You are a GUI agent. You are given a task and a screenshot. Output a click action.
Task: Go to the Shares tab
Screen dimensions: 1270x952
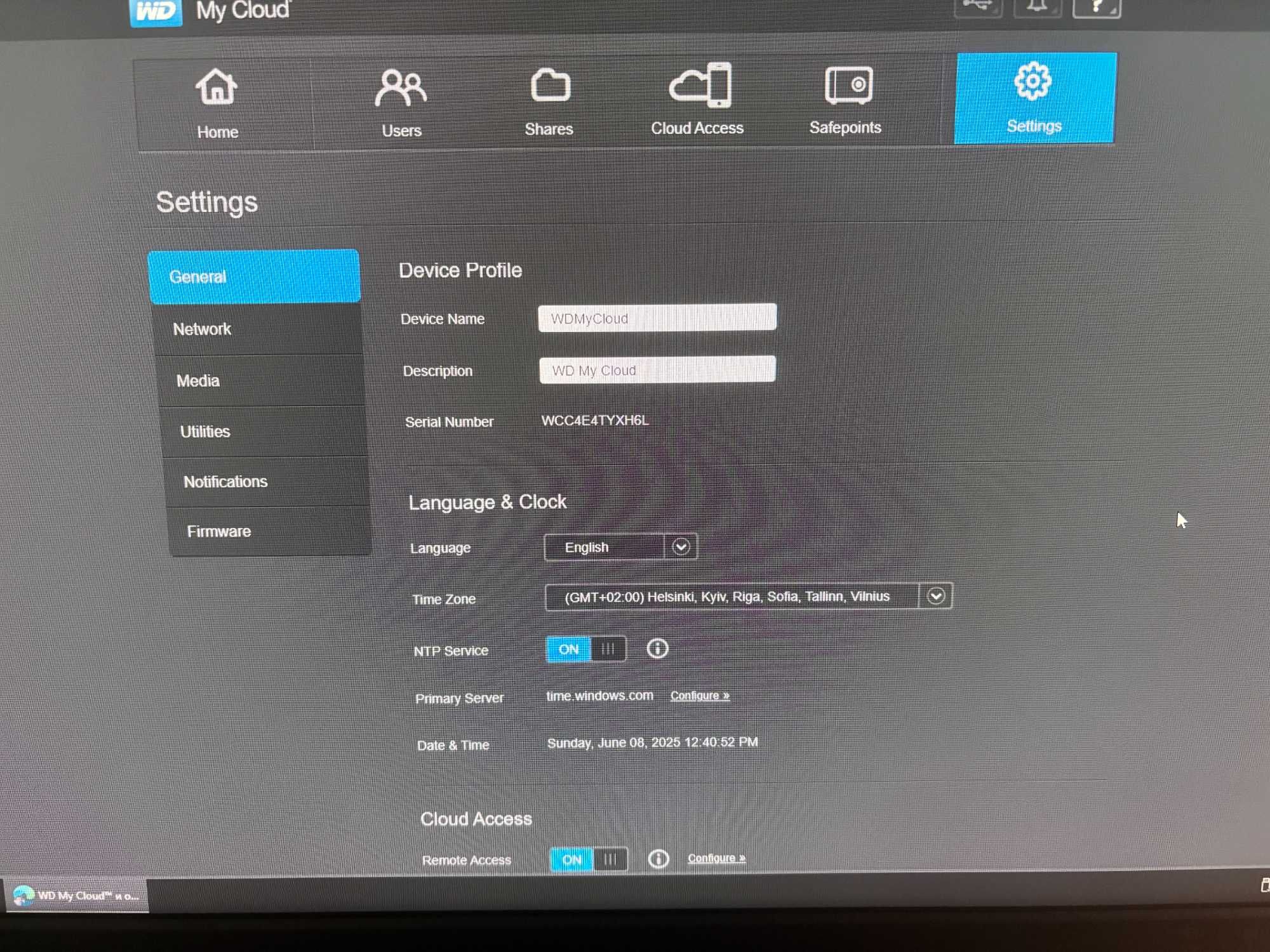pyautogui.click(x=549, y=103)
